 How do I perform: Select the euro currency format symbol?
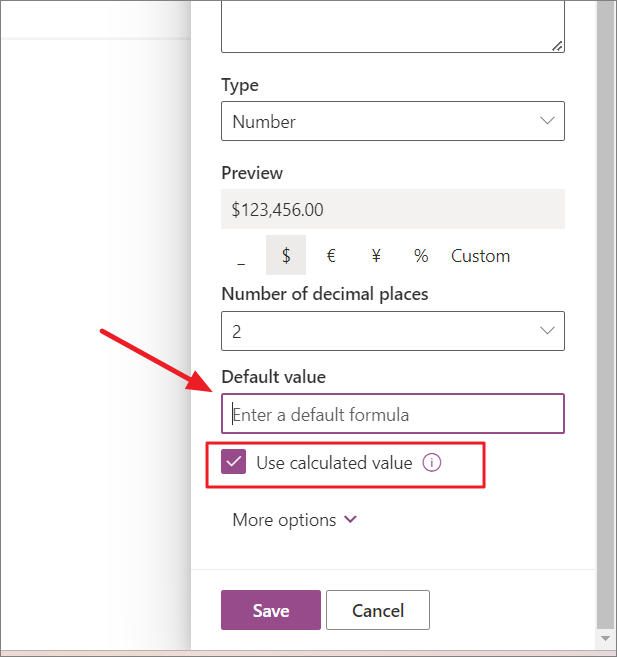pyautogui.click(x=331, y=256)
